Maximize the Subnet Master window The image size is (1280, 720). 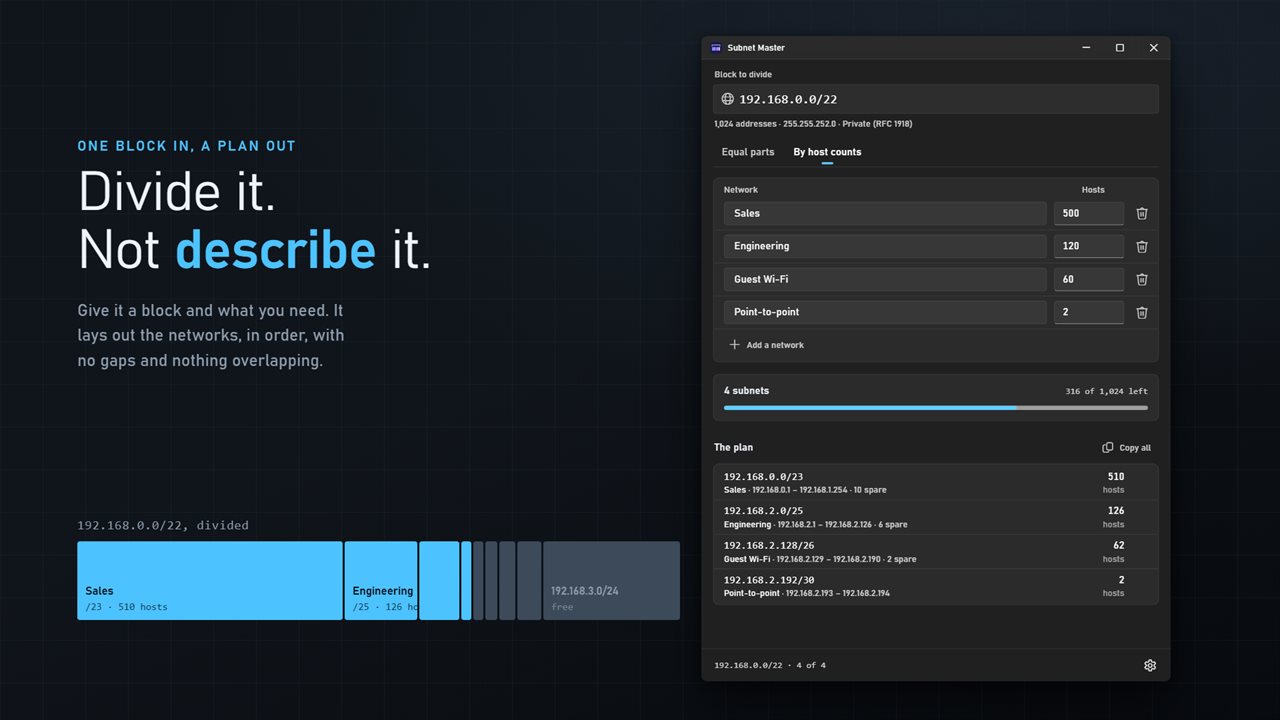pyautogui.click(x=1120, y=47)
